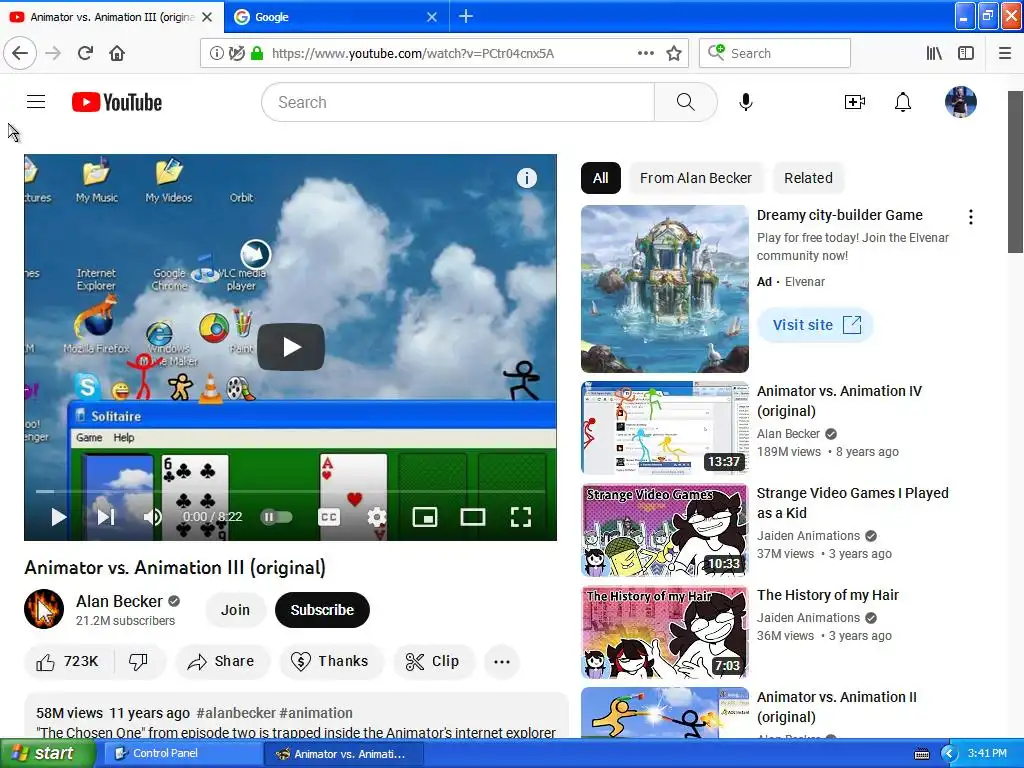
Task: Start voice search with the microphone
Action: [746, 102]
